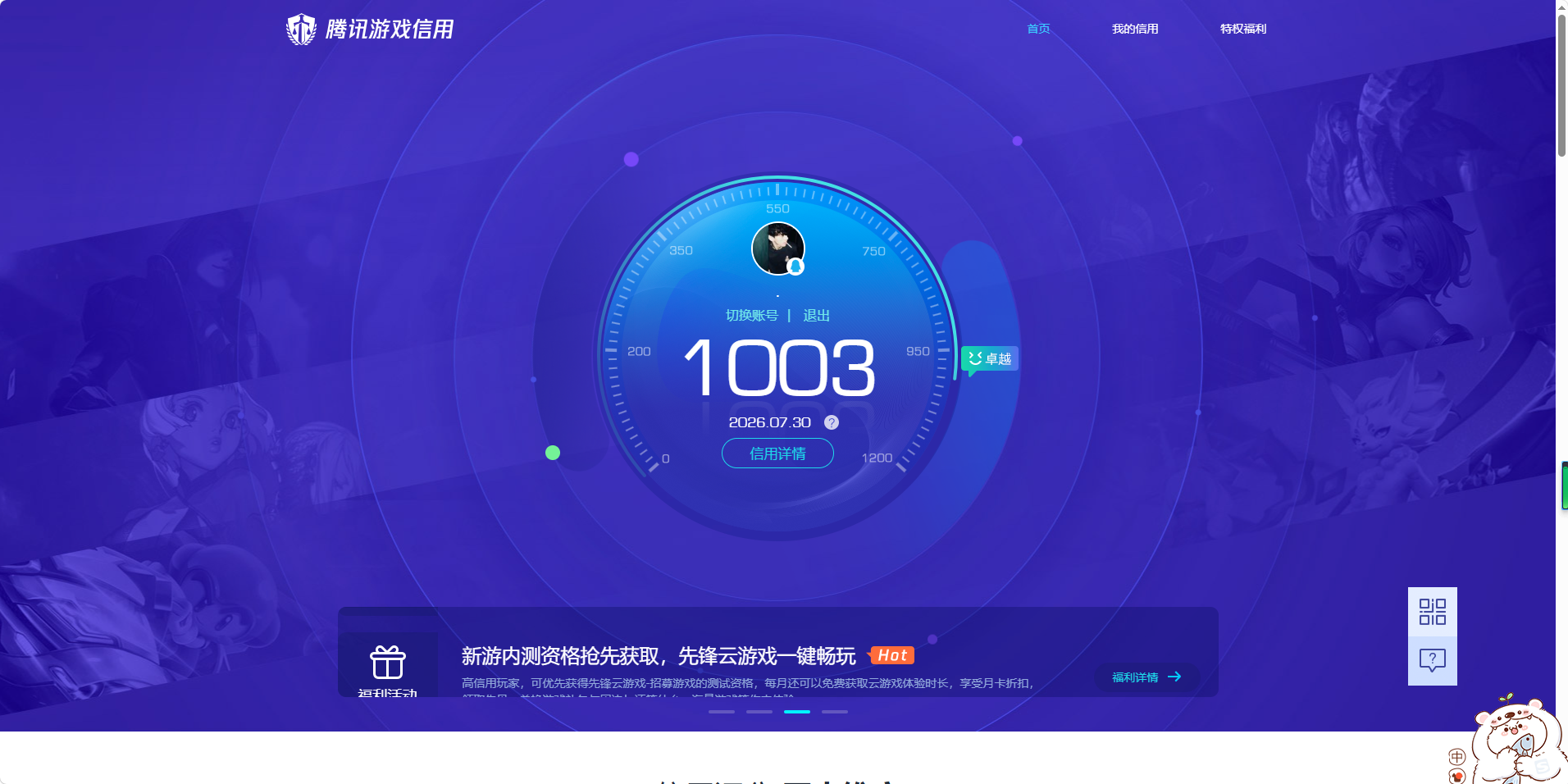
Task: Click 切换账号 to switch account
Action: (x=752, y=316)
